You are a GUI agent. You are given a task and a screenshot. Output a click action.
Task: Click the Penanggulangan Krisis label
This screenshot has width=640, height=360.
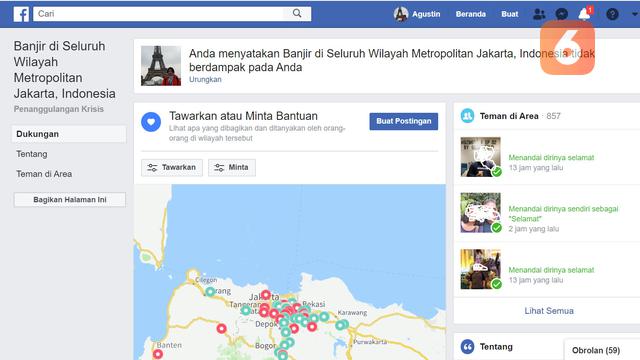point(59,109)
